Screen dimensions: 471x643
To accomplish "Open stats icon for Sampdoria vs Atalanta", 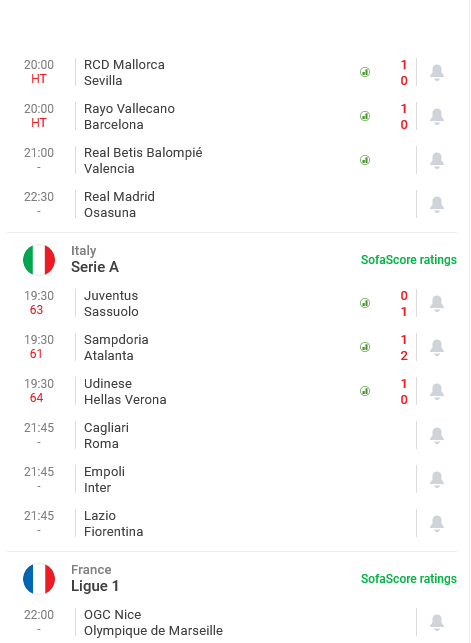I will tap(365, 347).
